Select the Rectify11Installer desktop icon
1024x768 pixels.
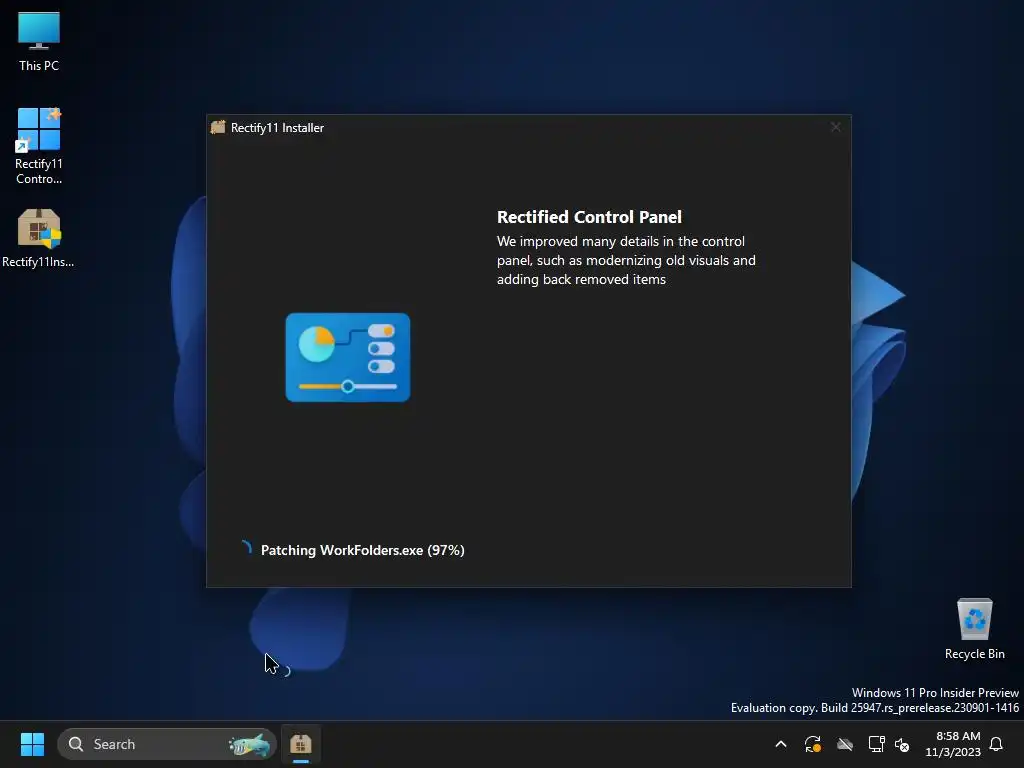pos(39,238)
